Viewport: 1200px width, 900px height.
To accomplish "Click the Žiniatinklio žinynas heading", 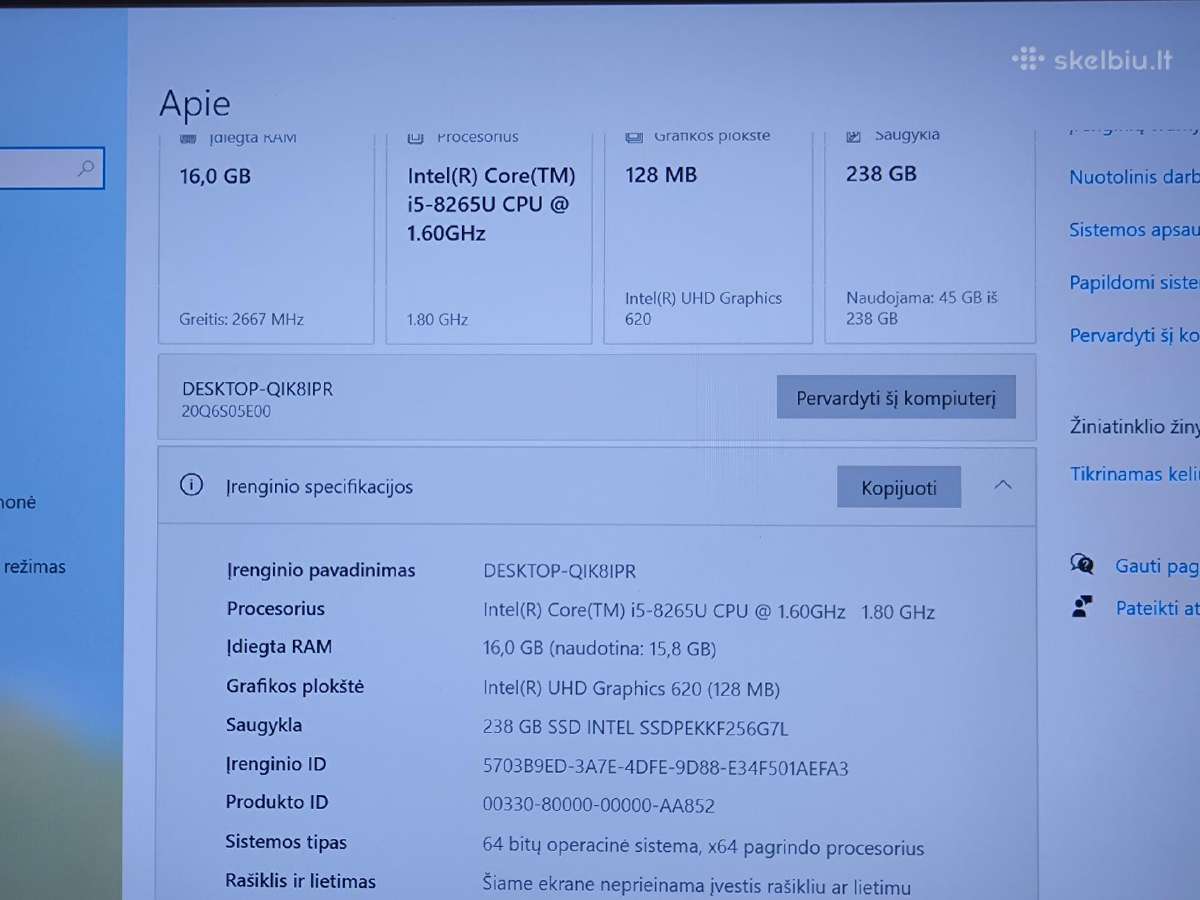I will [1134, 428].
